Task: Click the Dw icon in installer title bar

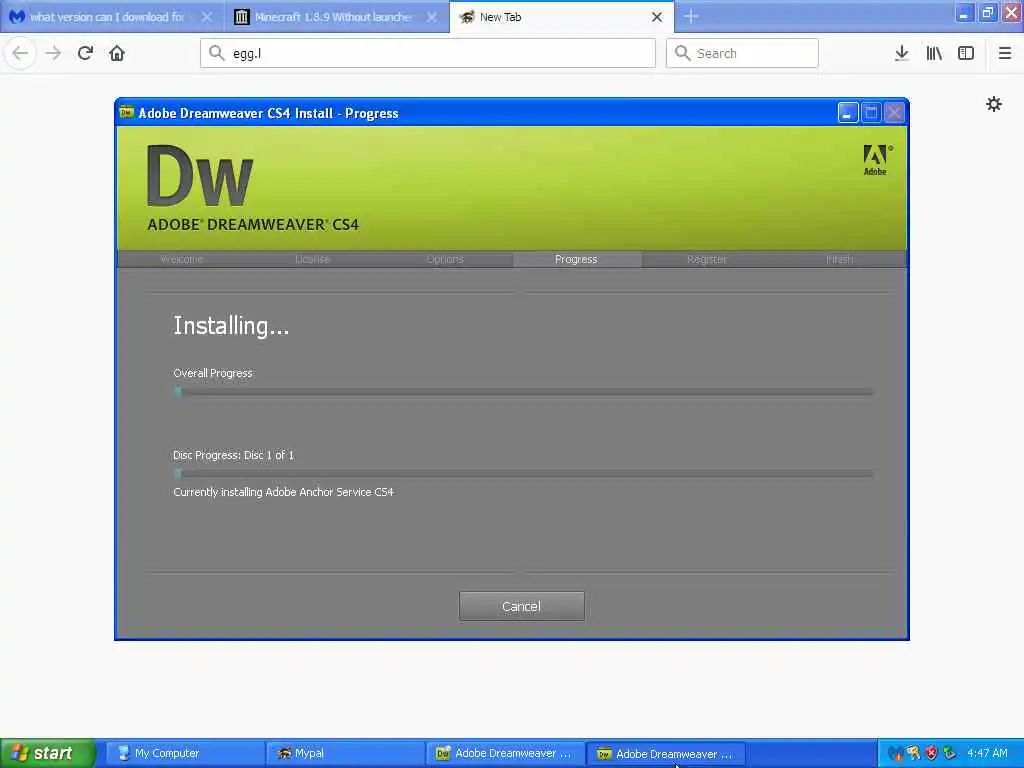Action: [127, 112]
